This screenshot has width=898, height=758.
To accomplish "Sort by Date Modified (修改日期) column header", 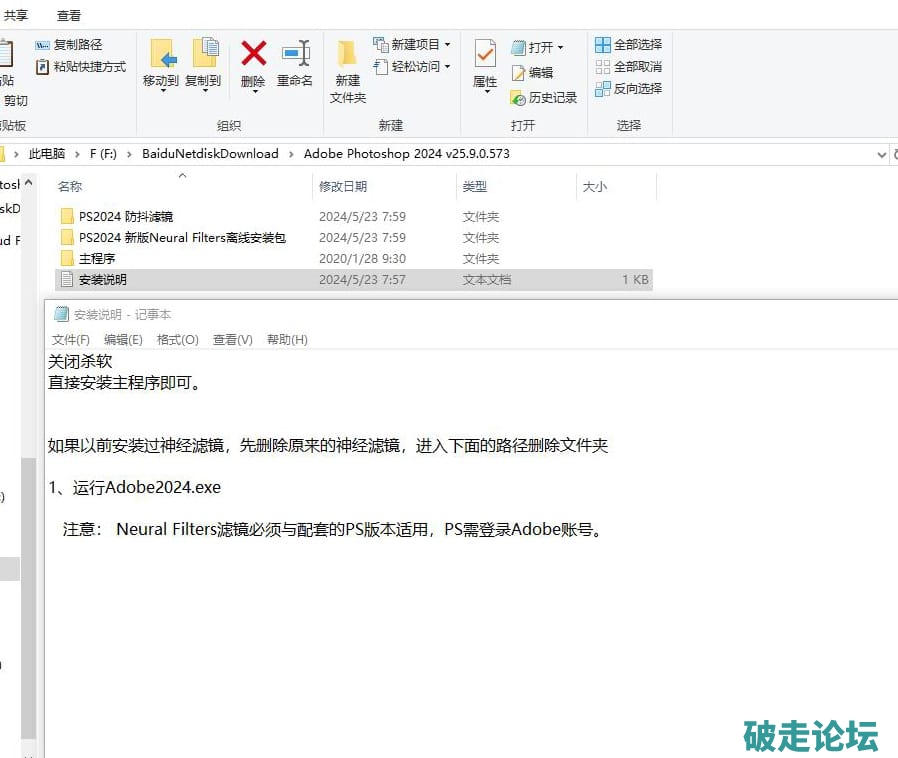I will point(343,187).
